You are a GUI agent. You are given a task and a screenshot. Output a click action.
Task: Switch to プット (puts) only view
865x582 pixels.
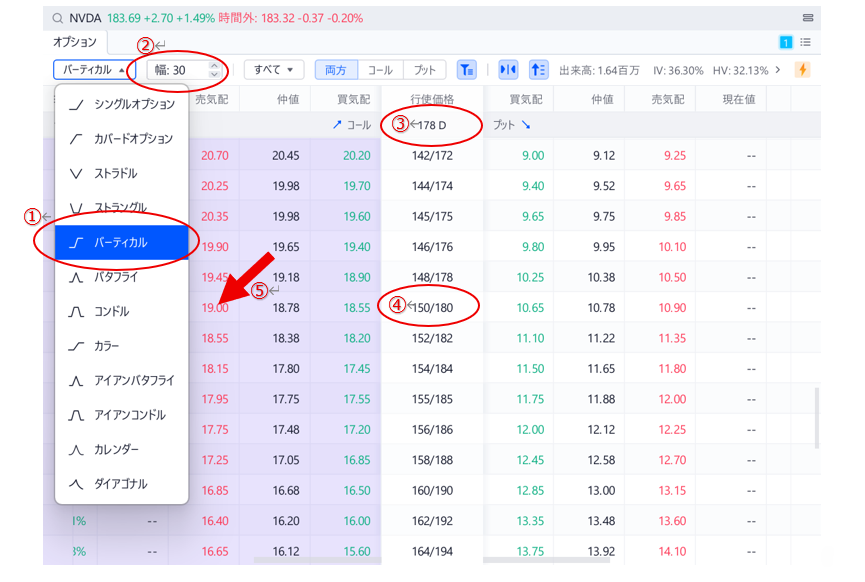pos(425,70)
